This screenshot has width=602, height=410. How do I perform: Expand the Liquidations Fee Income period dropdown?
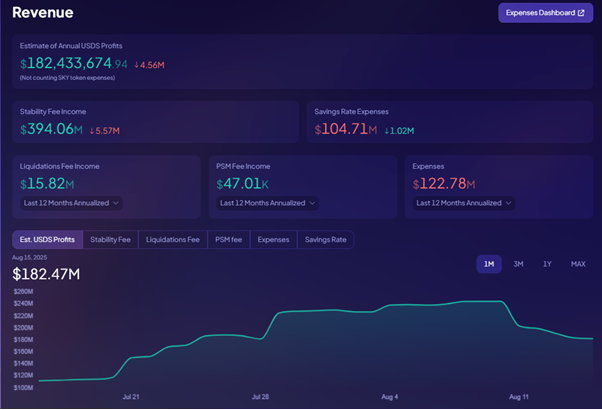pyautogui.click(x=72, y=203)
